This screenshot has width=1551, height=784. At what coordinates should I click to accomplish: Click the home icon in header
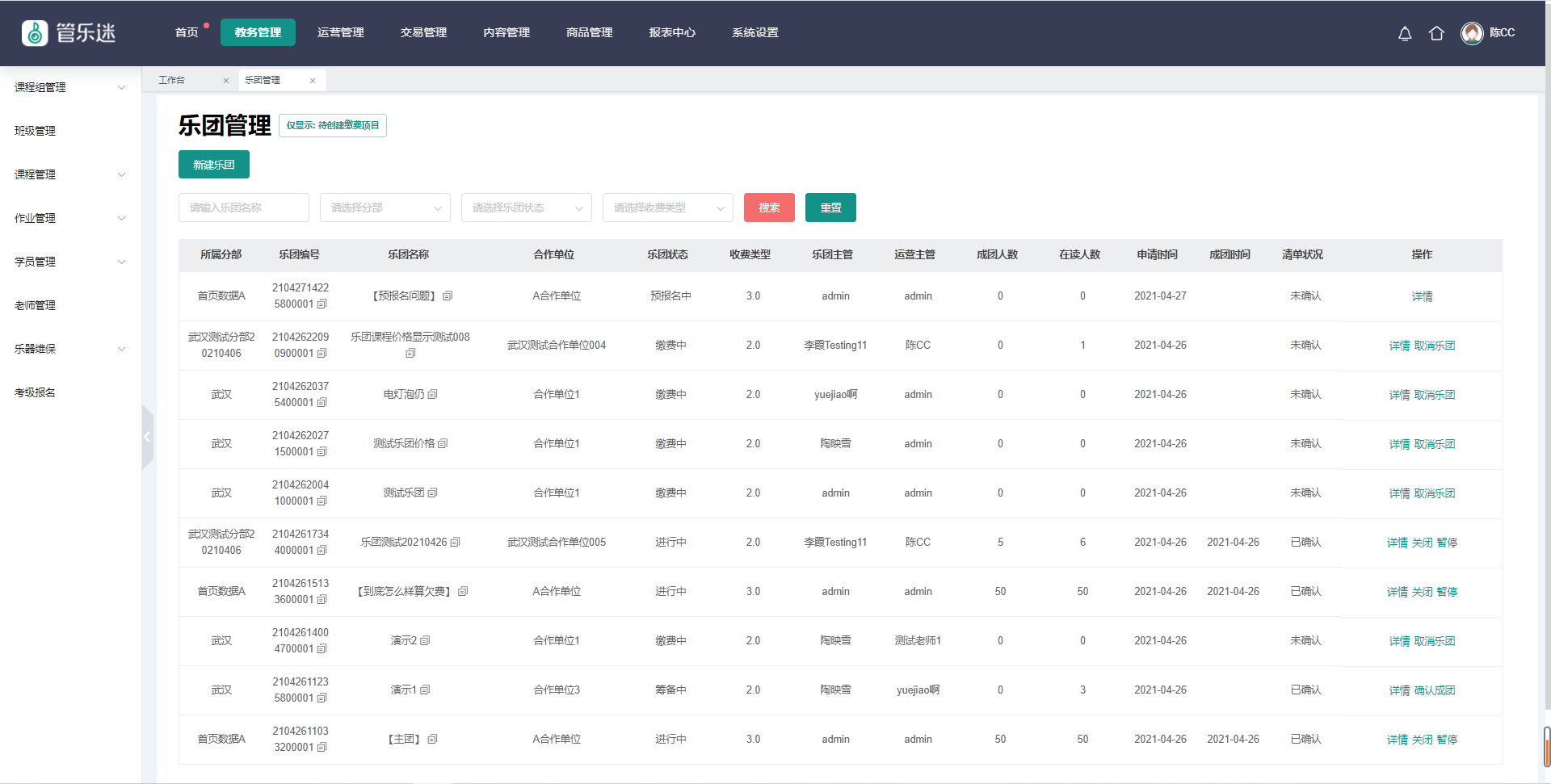coord(1436,33)
